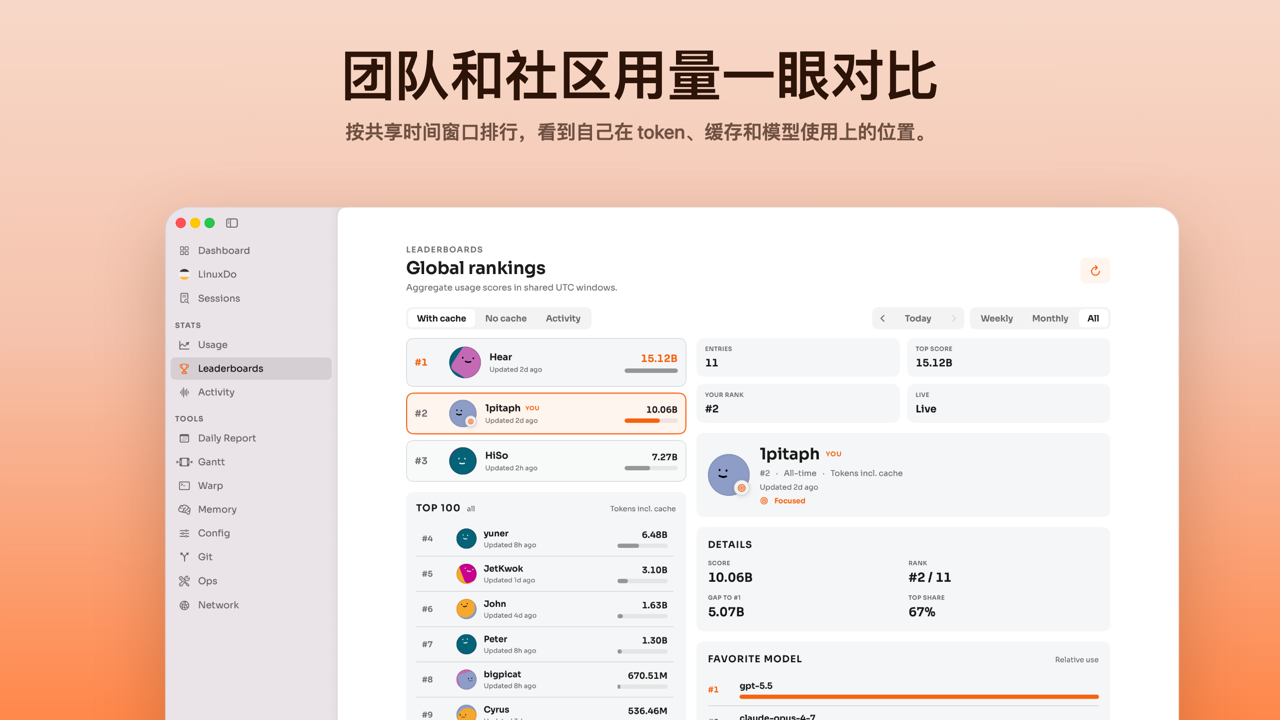Advance date with right chevron
Viewport: 1280px width, 720px height.
953,318
